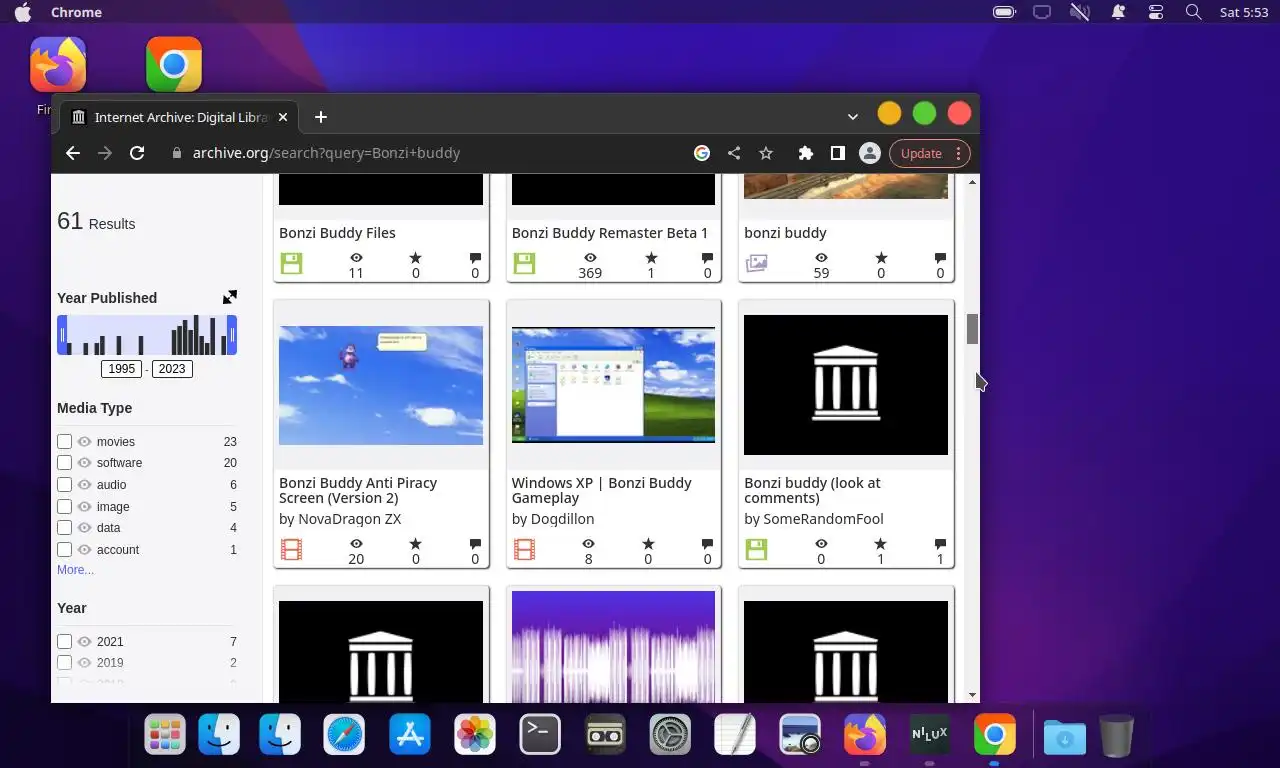The width and height of the screenshot is (1280, 768).
Task: Go back to the previous page
Action: 72,153
